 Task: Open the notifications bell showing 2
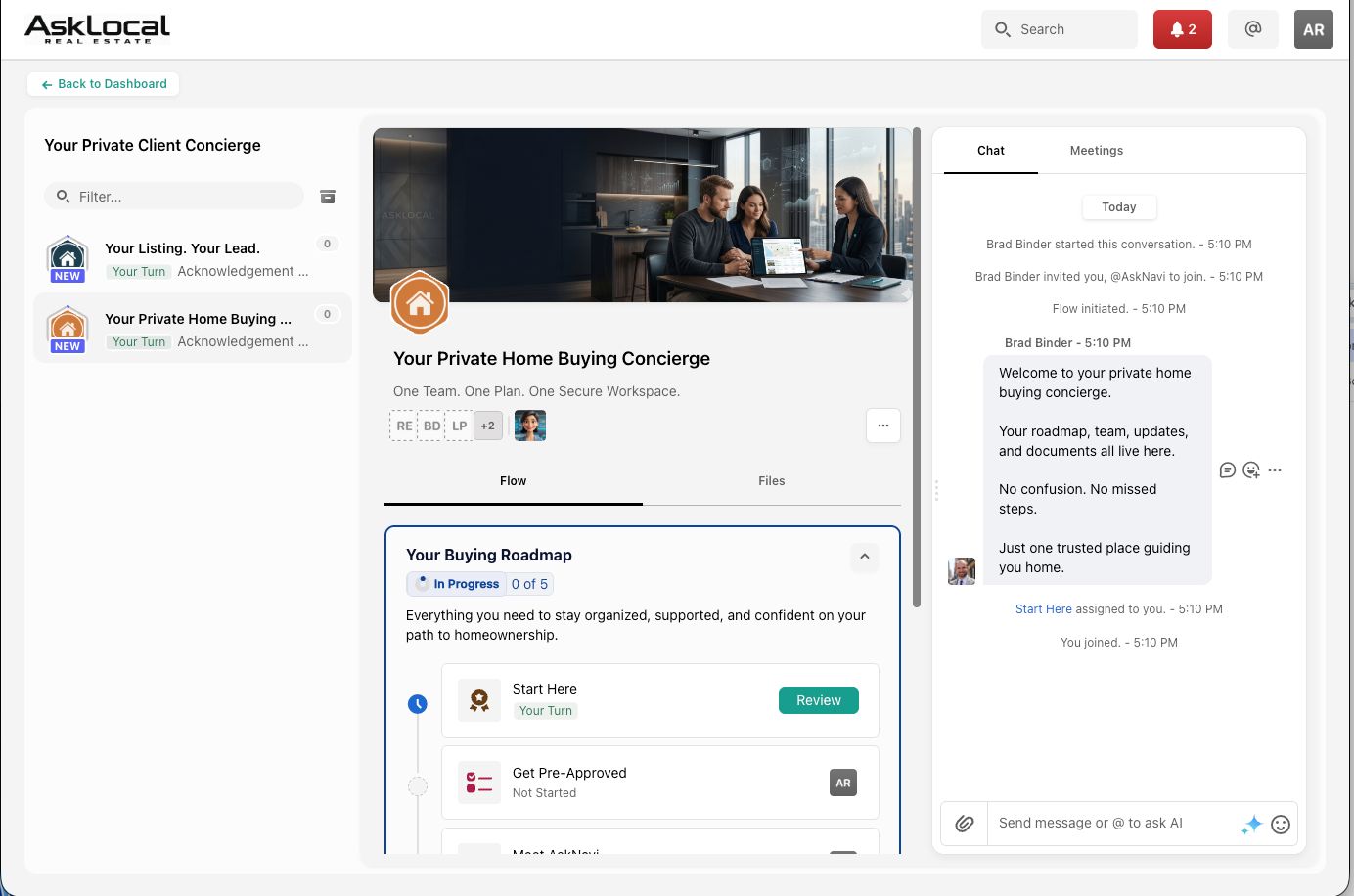1183,29
